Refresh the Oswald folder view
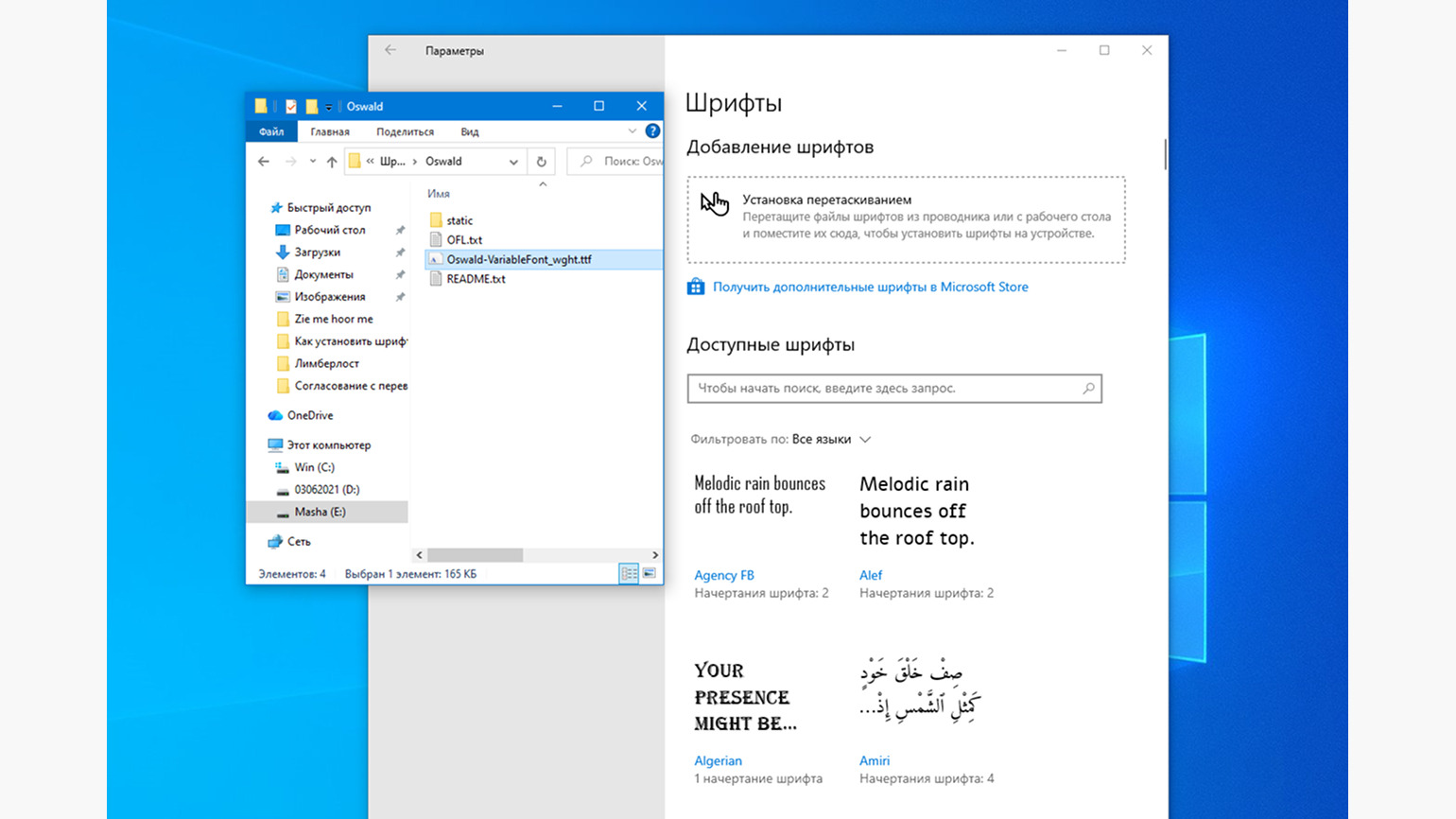Image resolution: width=1456 pixels, height=819 pixels. [542, 161]
